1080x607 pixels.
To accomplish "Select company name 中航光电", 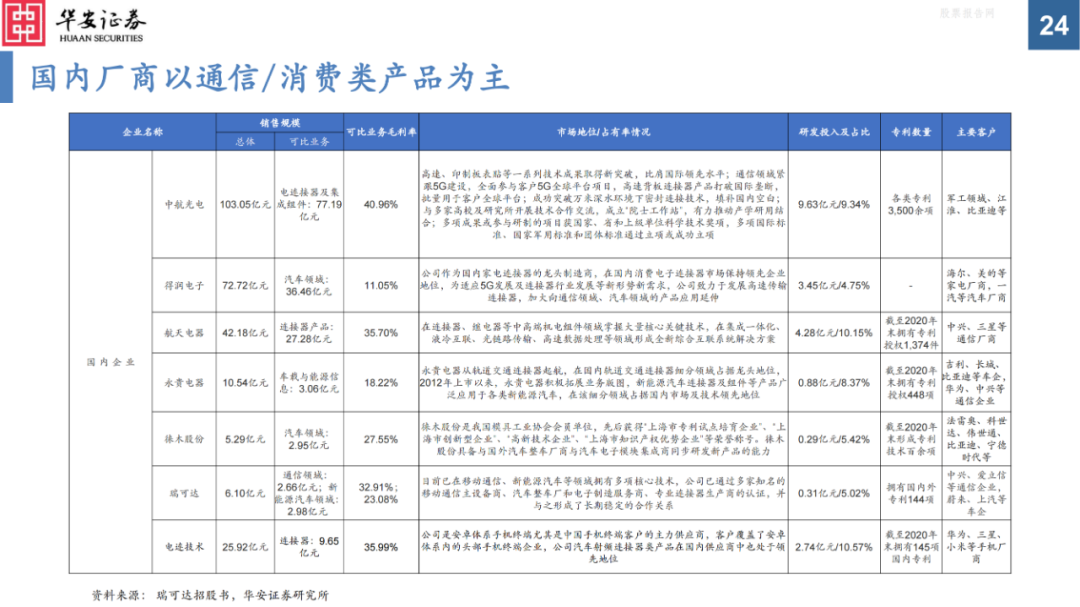I will 184,205.
